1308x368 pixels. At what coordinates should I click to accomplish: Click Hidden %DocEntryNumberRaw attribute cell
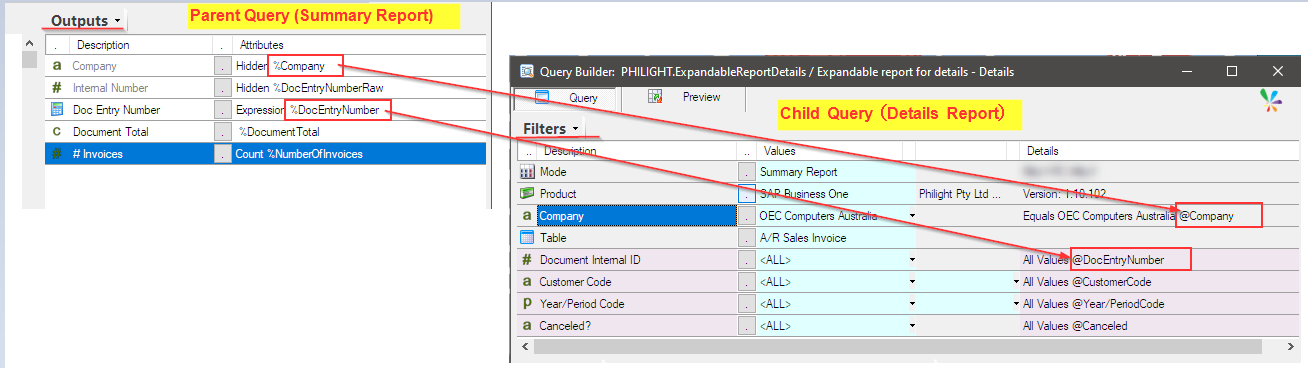pyautogui.click(x=359, y=88)
